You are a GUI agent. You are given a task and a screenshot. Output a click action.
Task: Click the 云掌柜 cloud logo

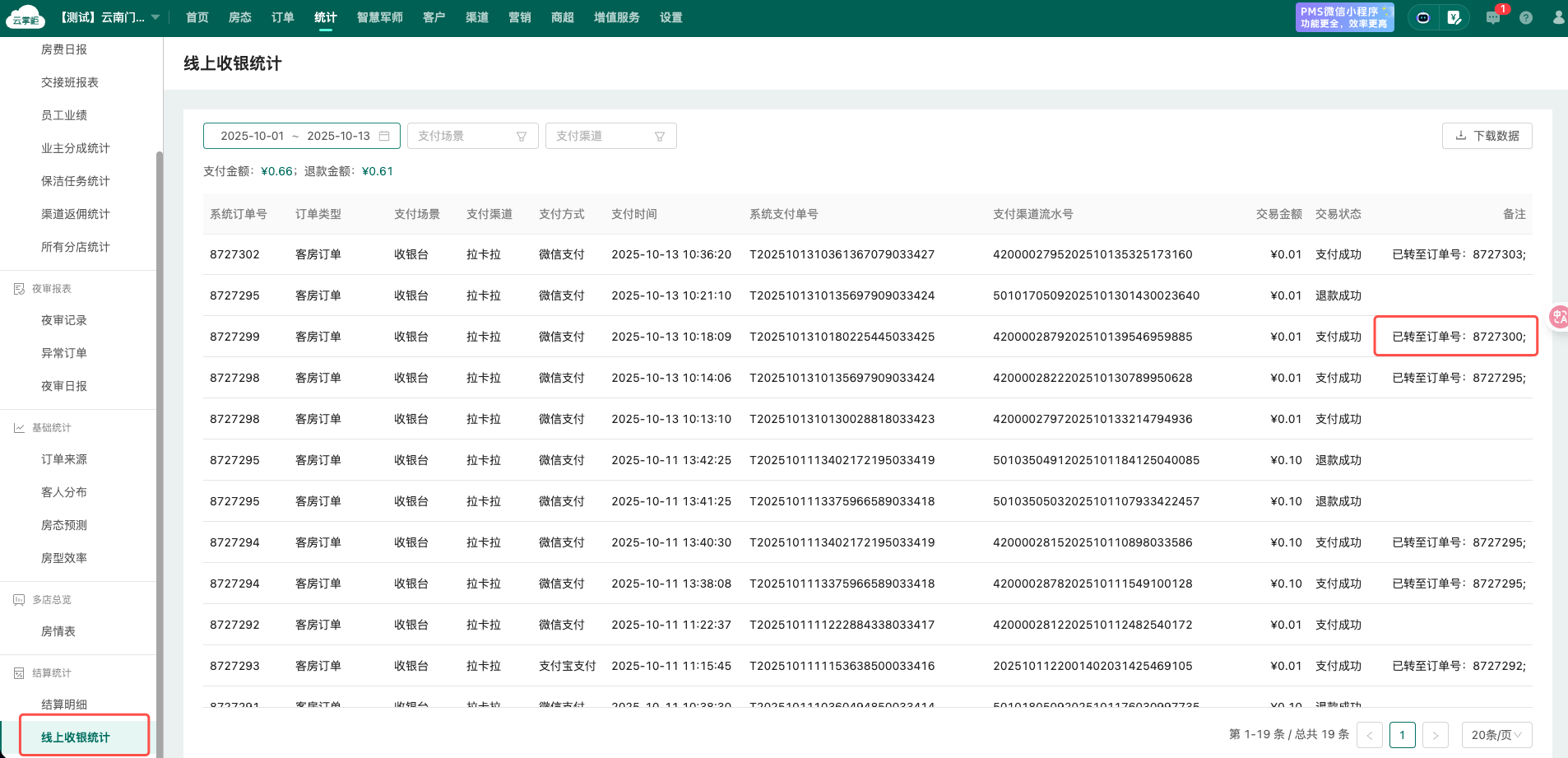(26, 17)
